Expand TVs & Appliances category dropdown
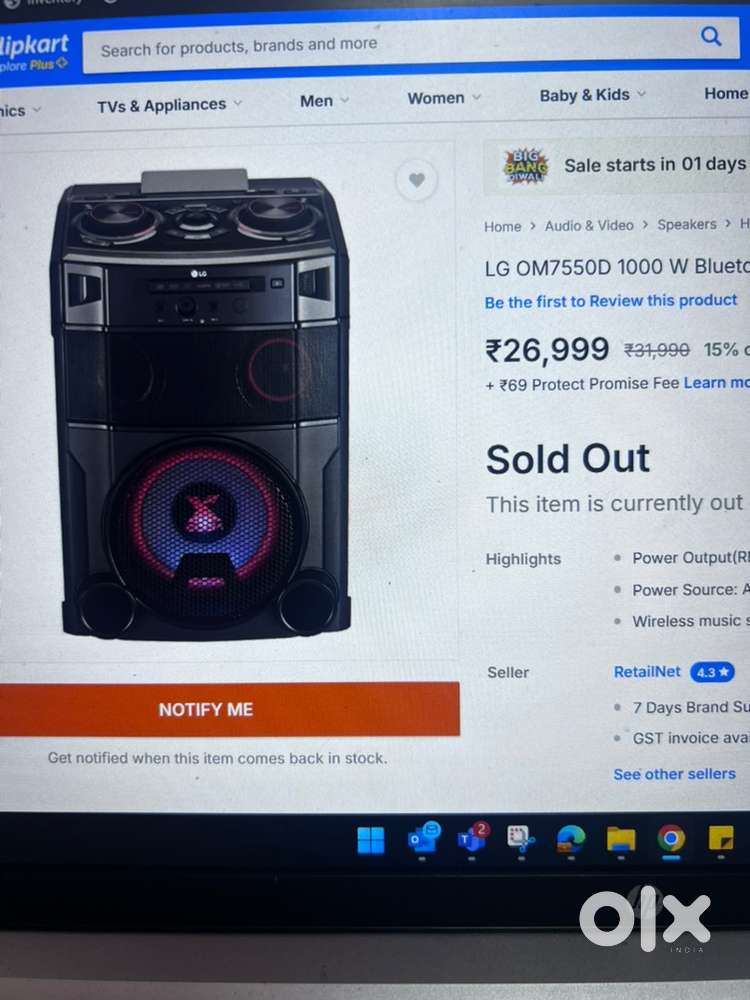Image resolution: width=750 pixels, height=1000 pixels. (169, 105)
